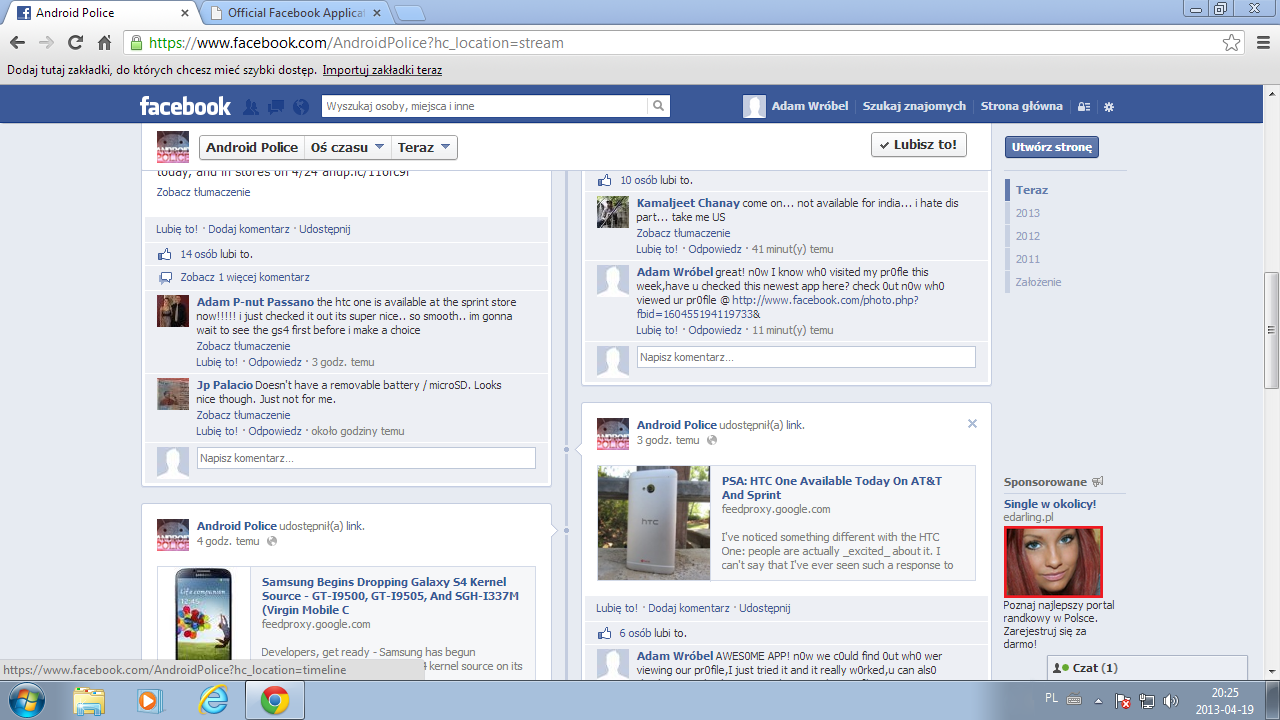Go to Strona główna
Viewport: 1280px width, 720px height.
coord(1021,106)
